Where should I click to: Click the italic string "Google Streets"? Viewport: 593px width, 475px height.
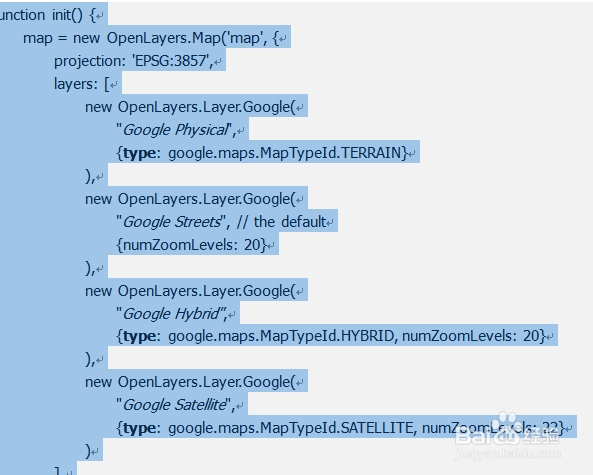pyautogui.click(x=172, y=222)
